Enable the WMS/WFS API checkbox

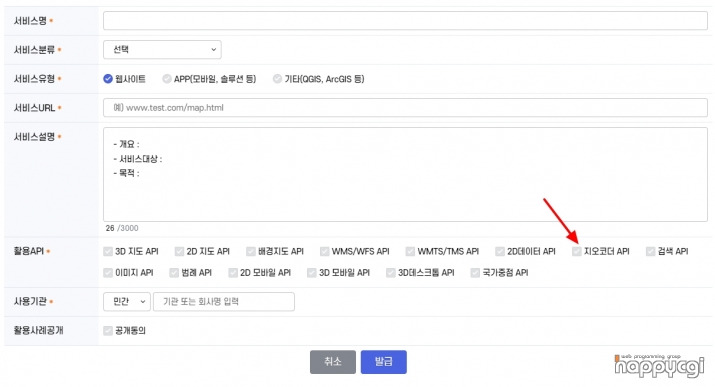[x=325, y=251]
